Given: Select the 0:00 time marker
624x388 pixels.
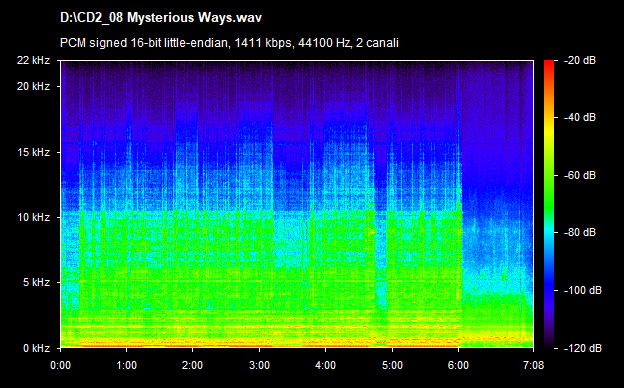Looking at the screenshot, I should coord(60,365).
